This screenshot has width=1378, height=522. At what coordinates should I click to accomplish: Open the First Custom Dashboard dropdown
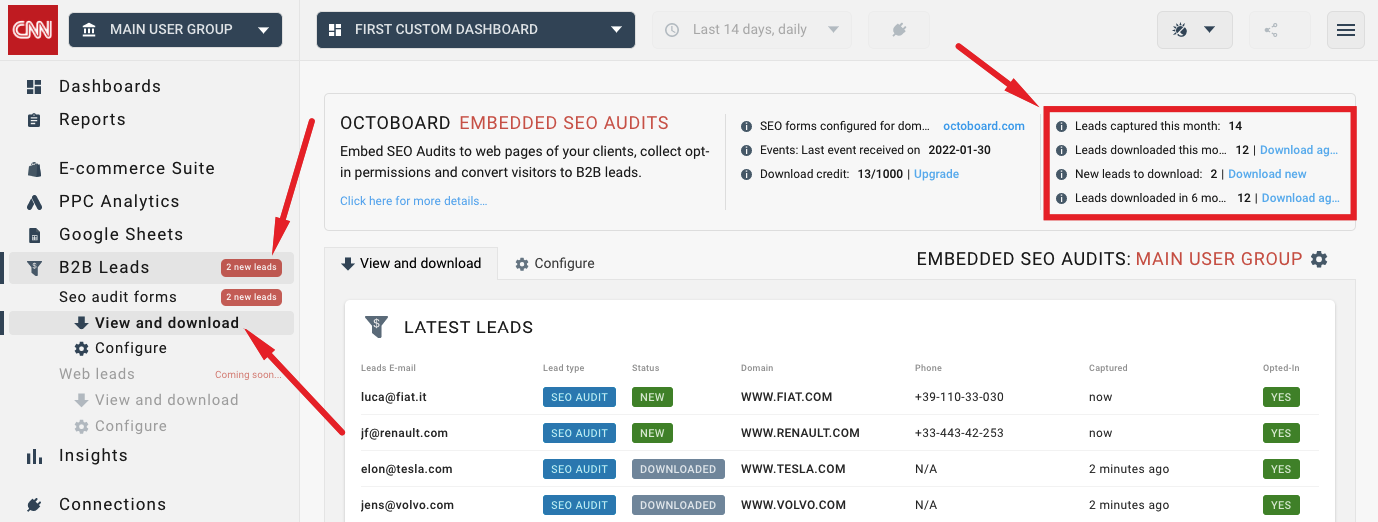(x=475, y=30)
